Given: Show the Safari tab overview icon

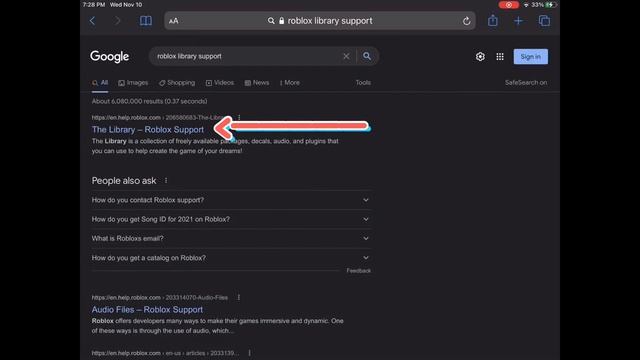Looking at the screenshot, I should 544,21.
